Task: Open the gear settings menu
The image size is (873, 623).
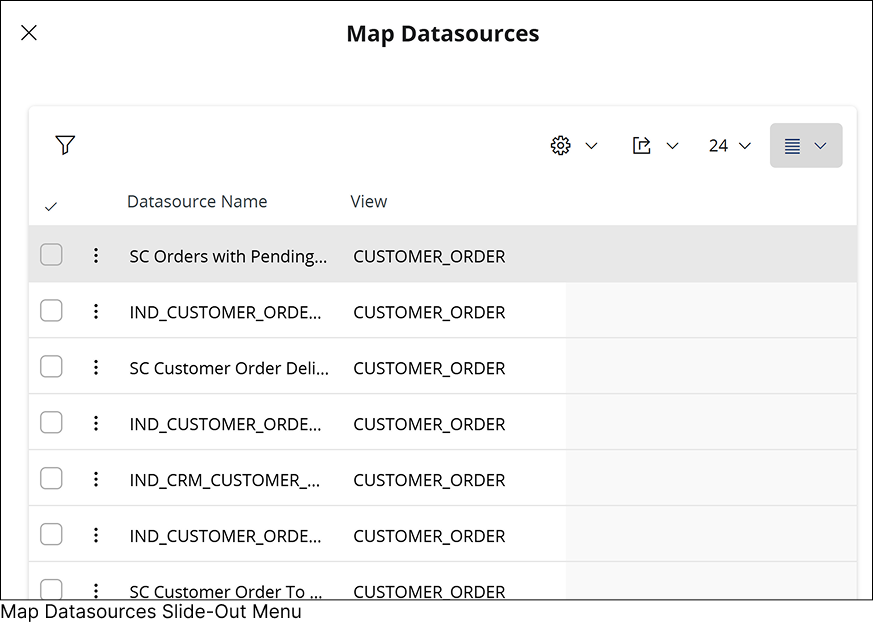Action: (561, 146)
